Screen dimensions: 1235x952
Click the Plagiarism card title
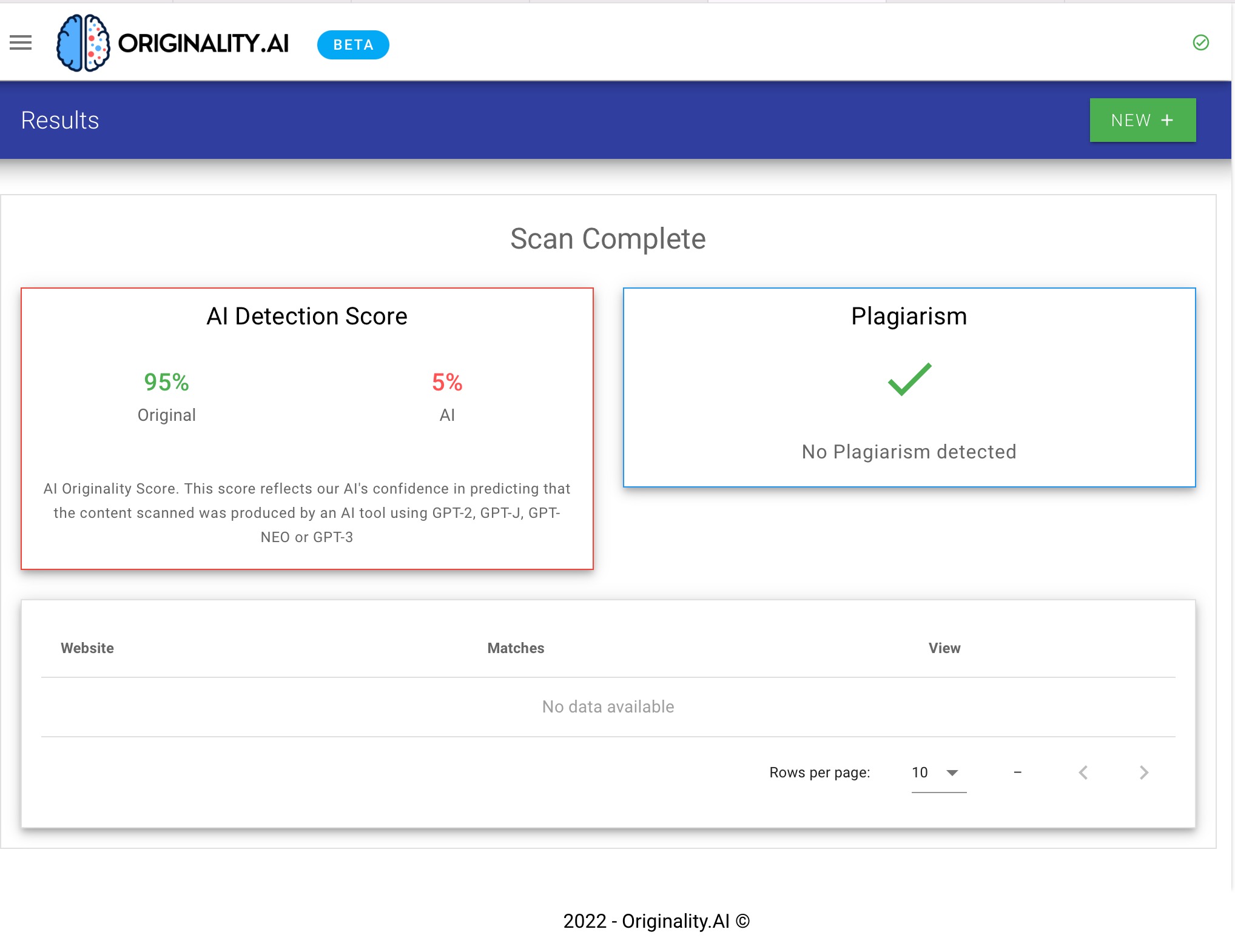pyautogui.click(x=909, y=317)
